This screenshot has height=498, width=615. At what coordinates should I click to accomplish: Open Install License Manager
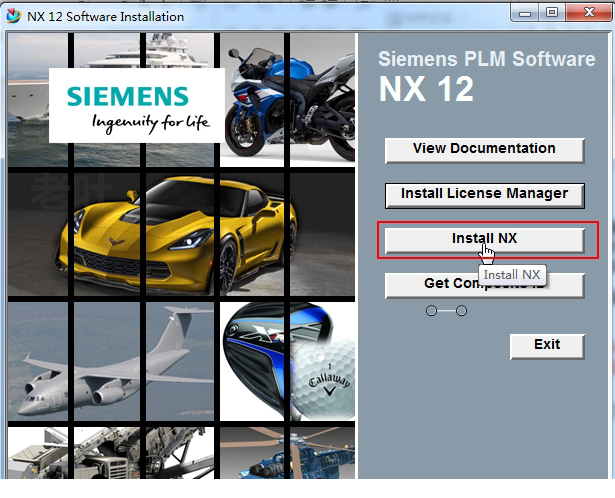click(484, 195)
